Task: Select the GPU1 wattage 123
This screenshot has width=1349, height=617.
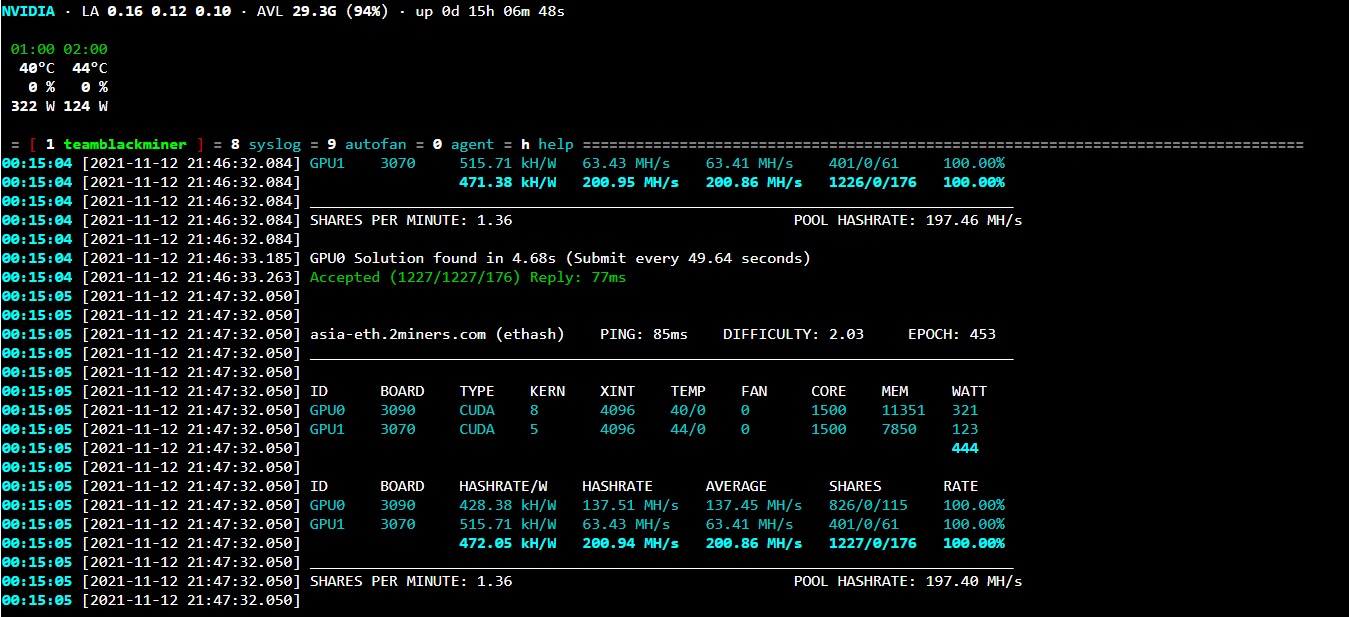Action: point(965,429)
